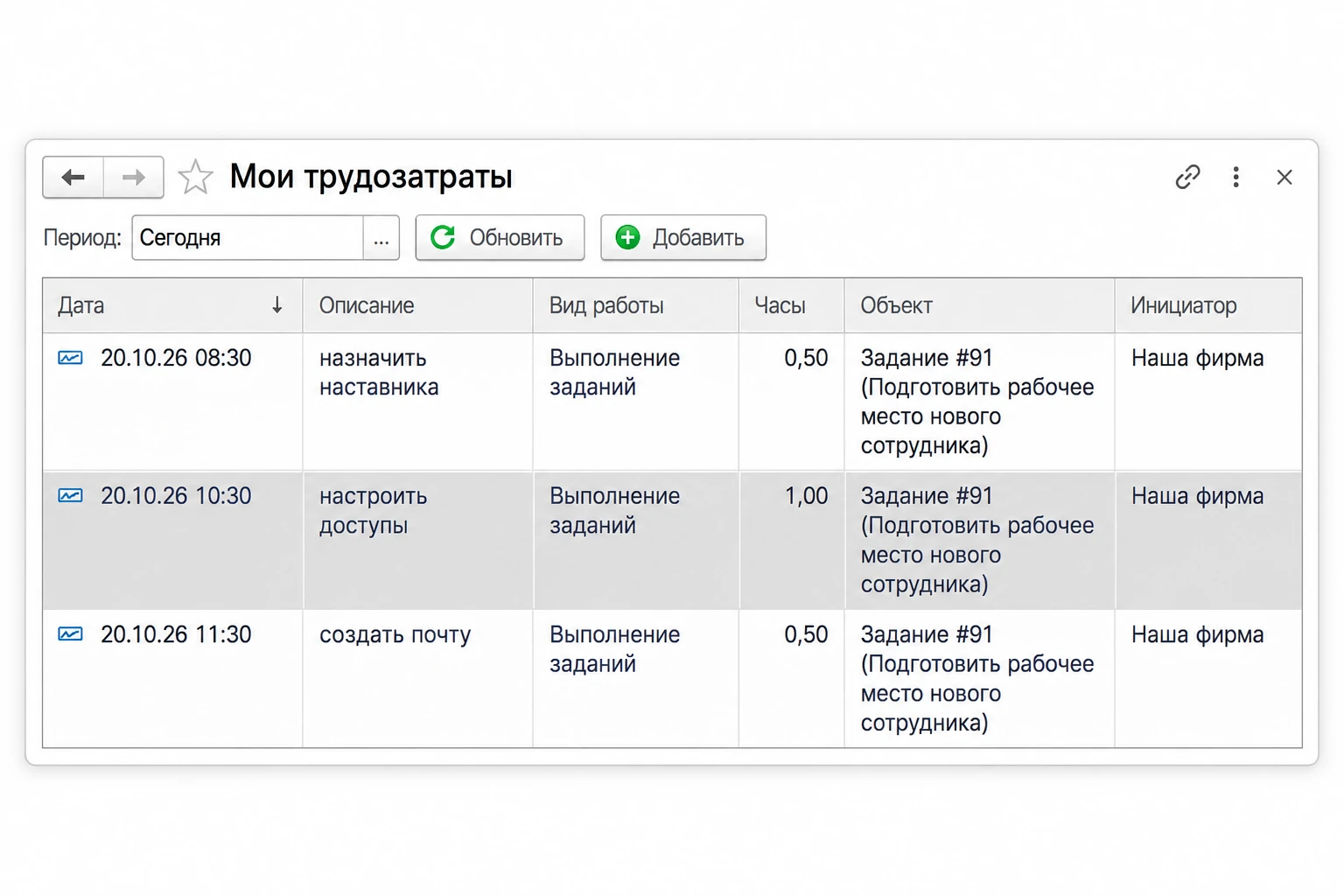Click the sort arrow in Дата header
This screenshot has width=1344, height=896.
(x=276, y=305)
